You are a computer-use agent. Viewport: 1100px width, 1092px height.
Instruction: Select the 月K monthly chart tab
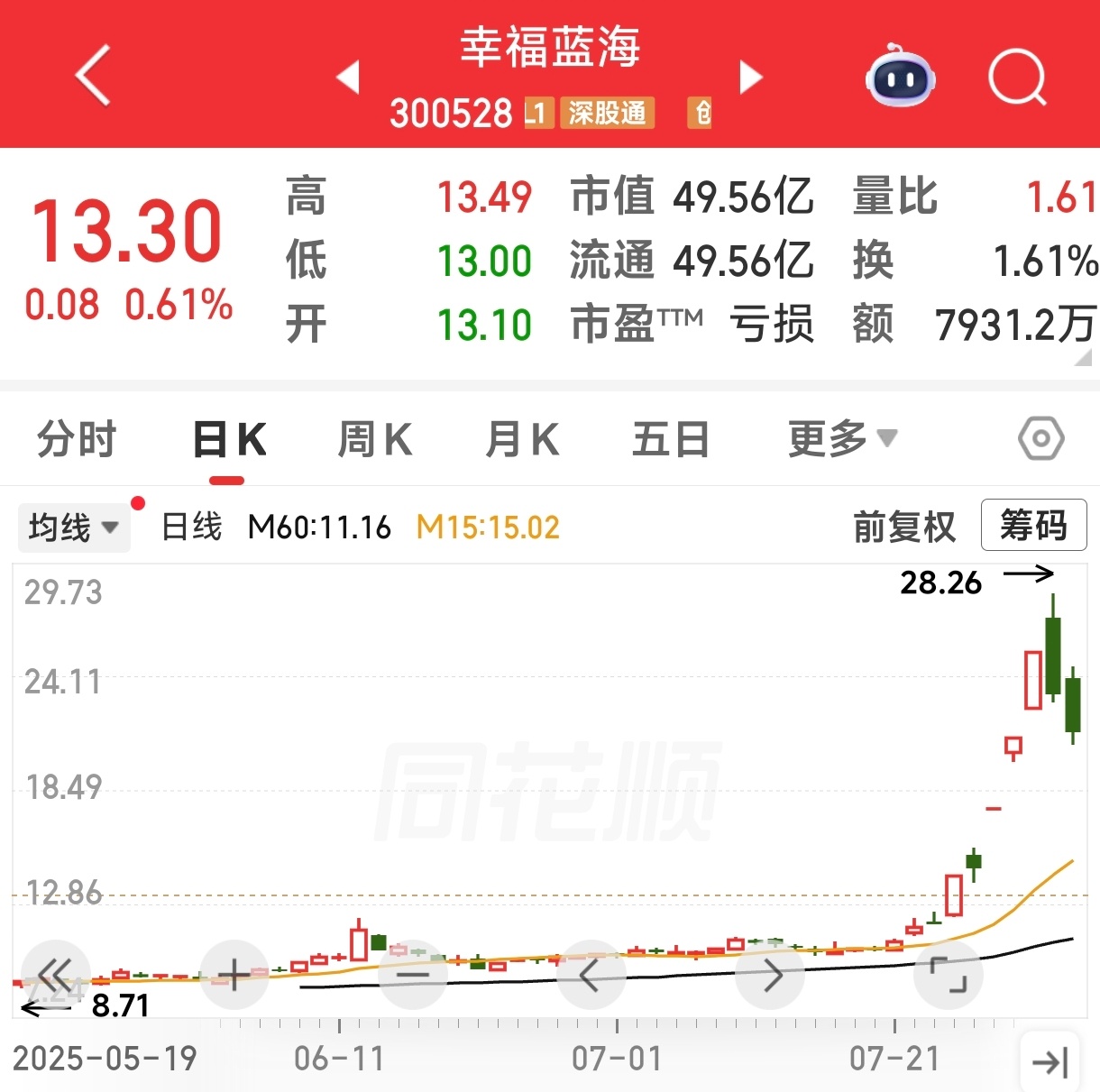(x=522, y=440)
